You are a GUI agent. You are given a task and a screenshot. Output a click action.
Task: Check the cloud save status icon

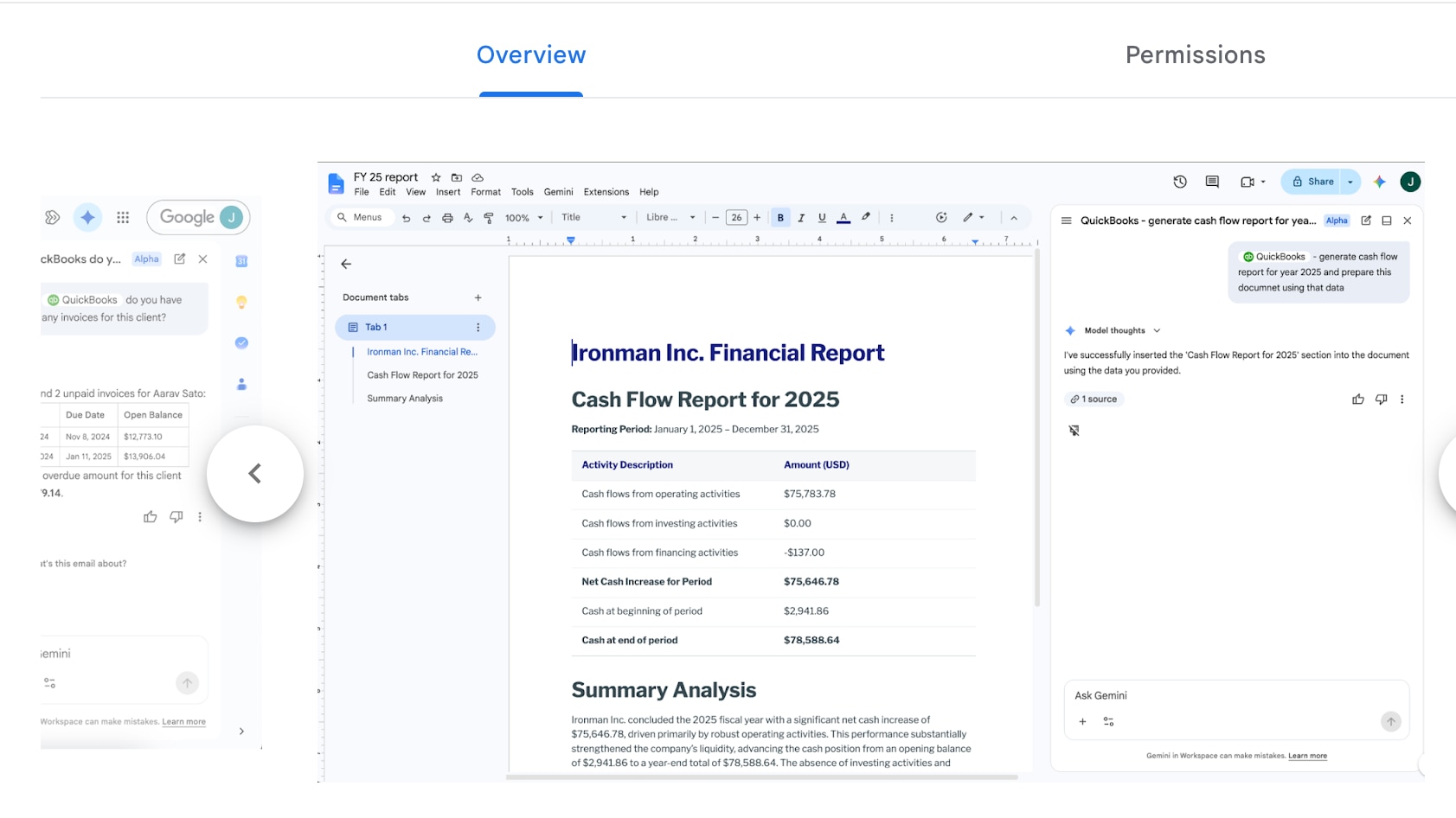pos(478,177)
